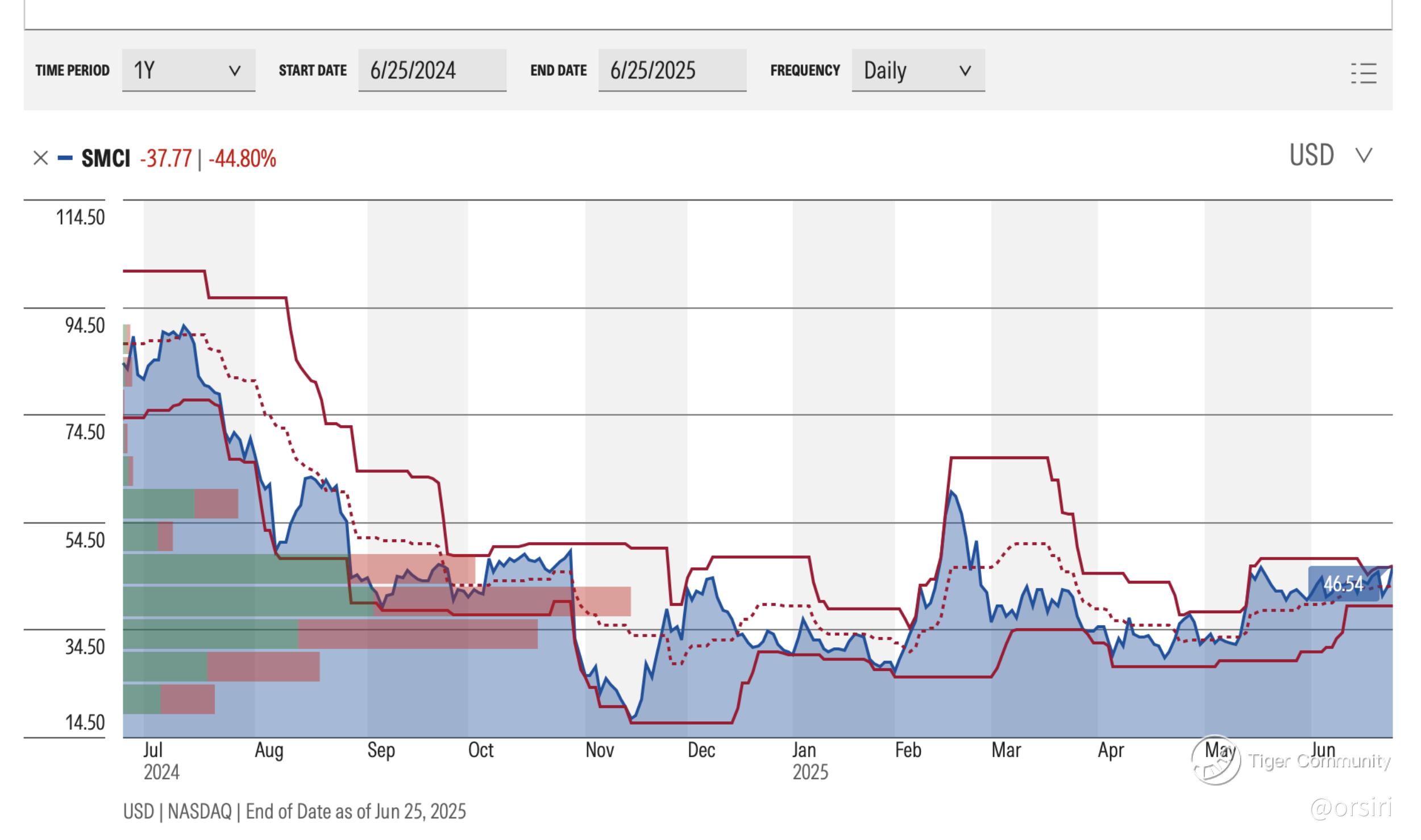Open the USD currency dropdown
This screenshot has width=1421, height=840.
(1331, 155)
